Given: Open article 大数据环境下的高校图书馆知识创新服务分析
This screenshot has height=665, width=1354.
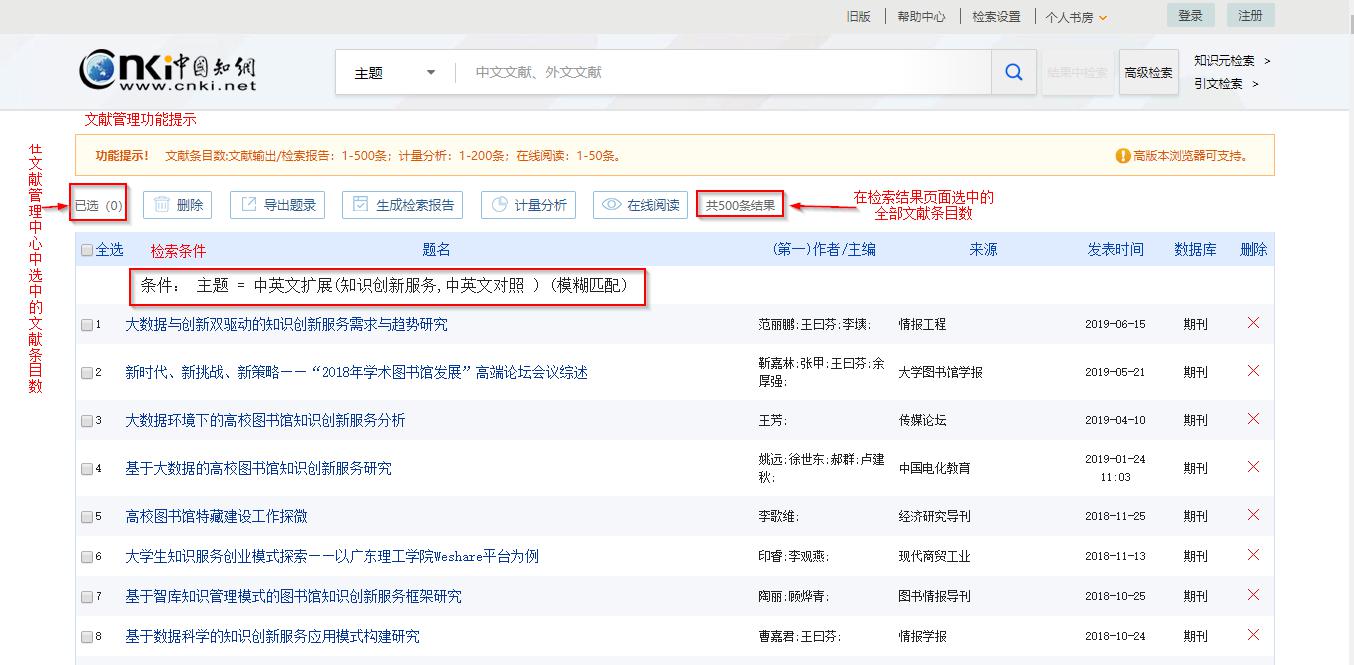Looking at the screenshot, I should pyautogui.click(x=265, y=420).
